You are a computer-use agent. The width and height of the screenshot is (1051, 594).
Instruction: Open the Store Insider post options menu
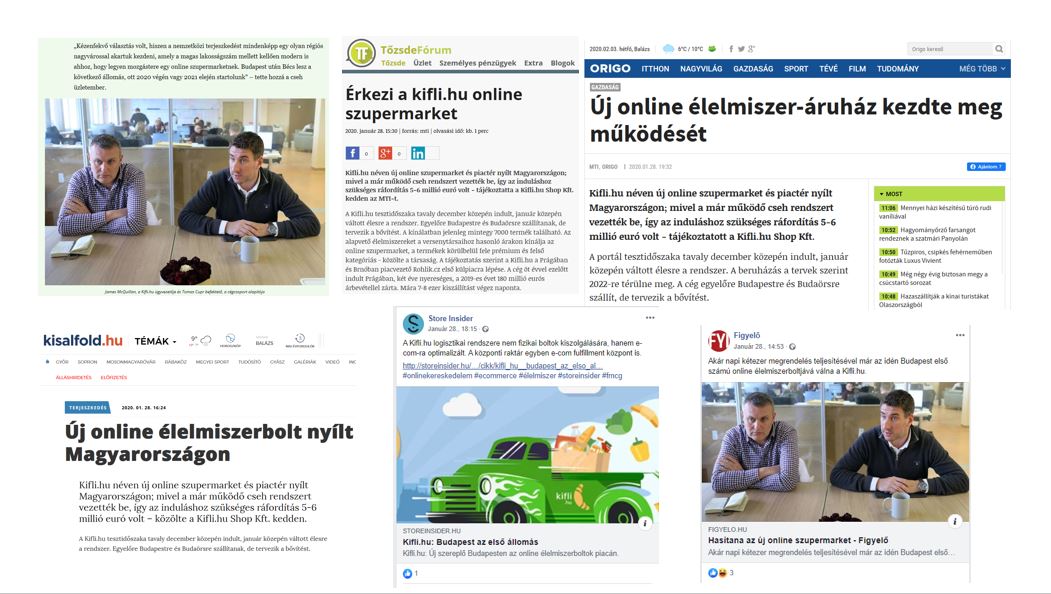click(650, 318)
